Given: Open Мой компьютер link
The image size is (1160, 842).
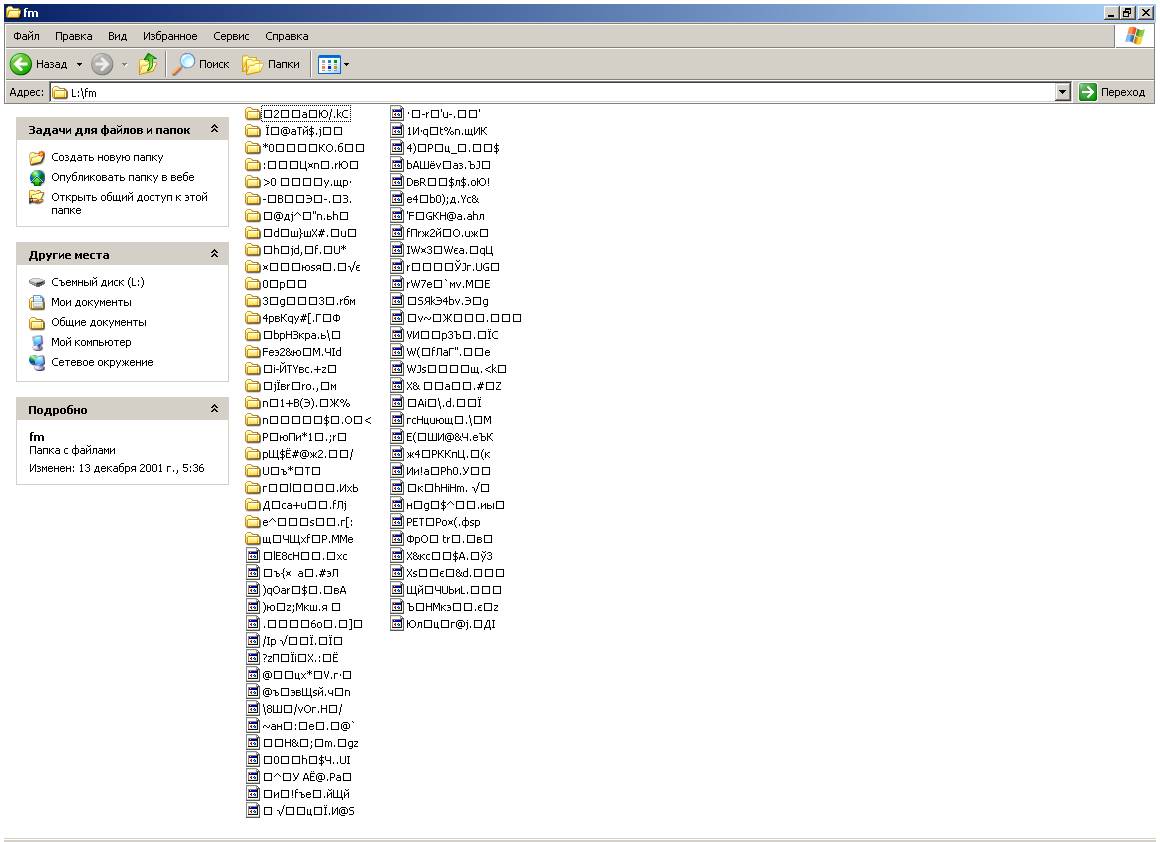Looking at the screenshot, I should (91, 342).
